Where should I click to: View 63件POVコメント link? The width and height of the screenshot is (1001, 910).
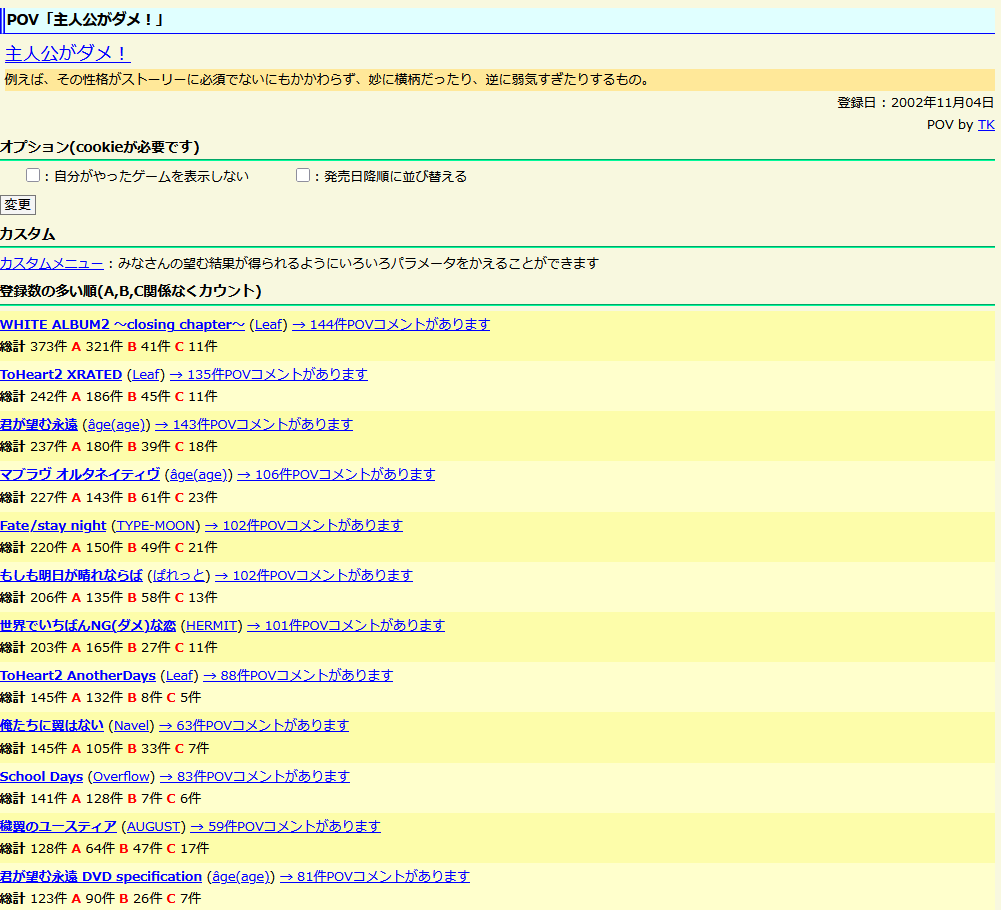click(x=254, y=725)
